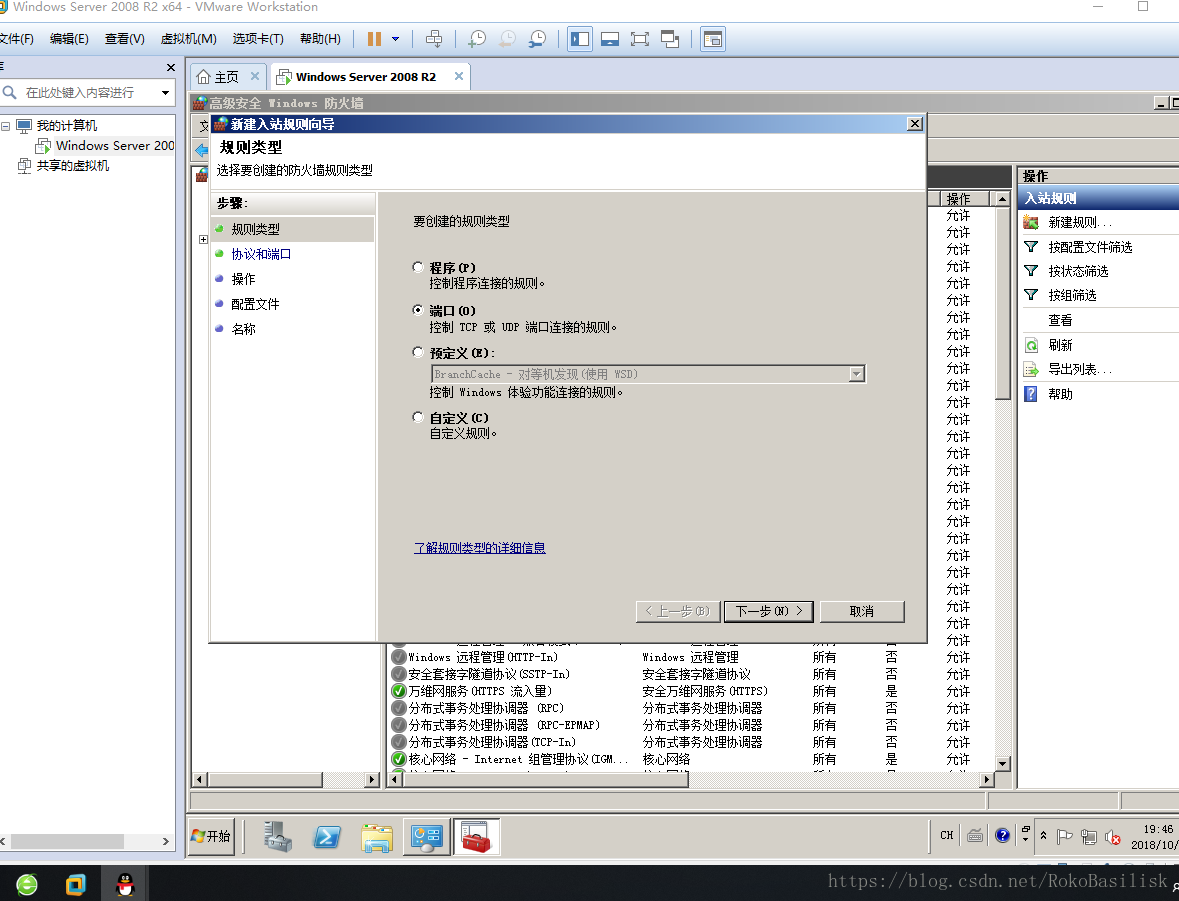
Task: Open the BranchCache predefined rule dropdown
Action: 856,374
